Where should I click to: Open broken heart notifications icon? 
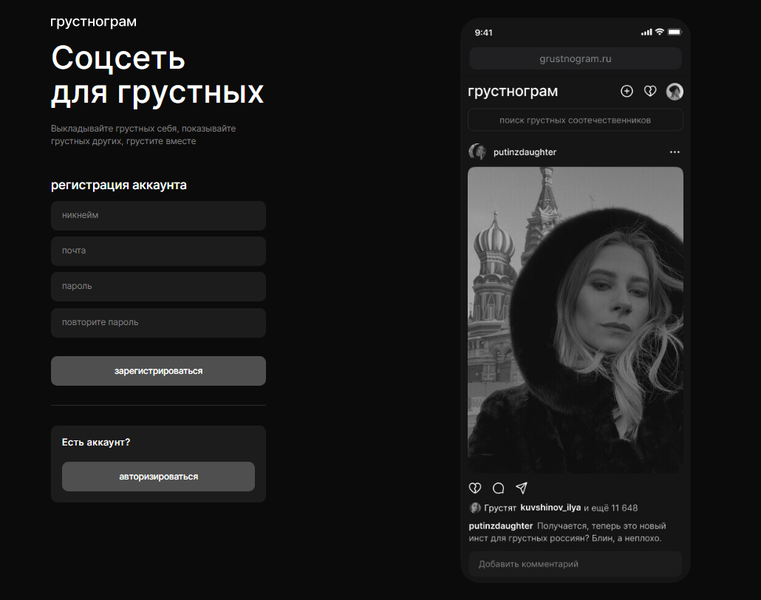coord(650,91)
